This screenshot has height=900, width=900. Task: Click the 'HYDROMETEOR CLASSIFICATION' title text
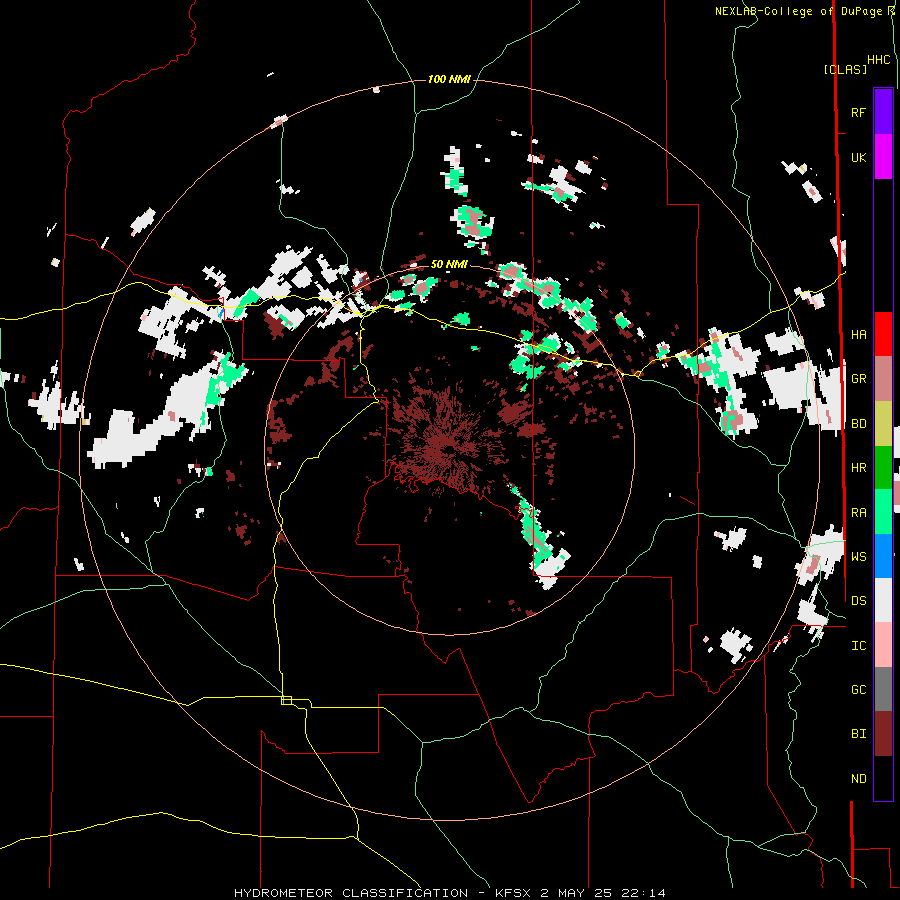(351, 893)
